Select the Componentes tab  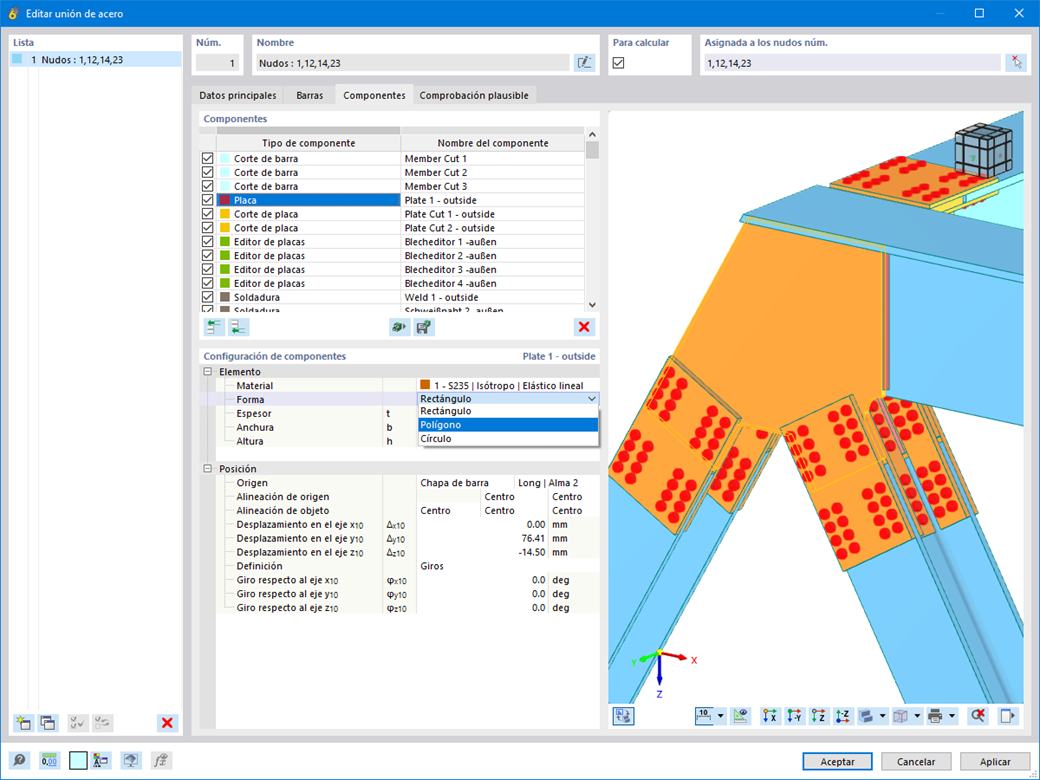point(374,95)
